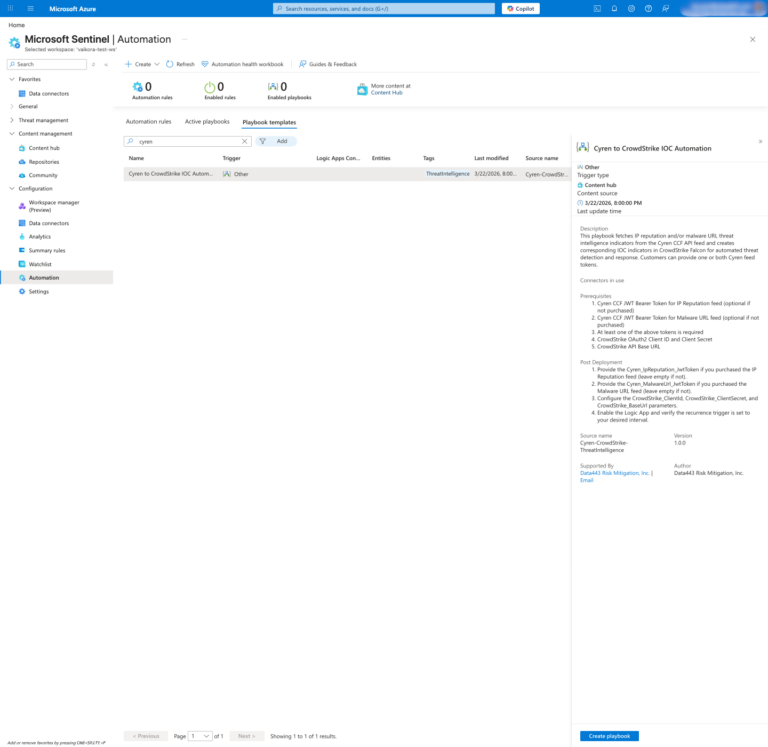Screen dimensions: 768x747
Task: Refresh the automation list
Action: click(180, 64)
